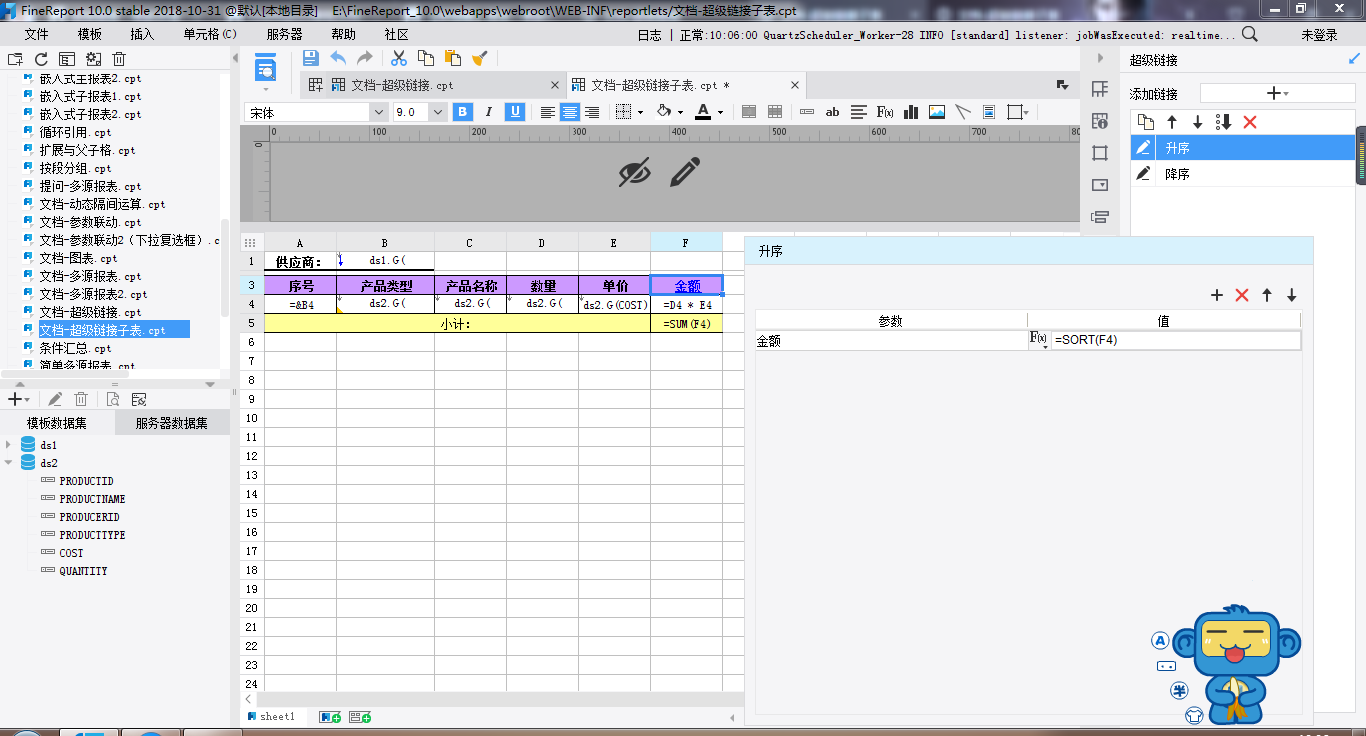Viewport: 1366px width, 736px height.
Task: Click the insert formula F(x) toolbar icon
Action: click(x=885, y=112)
